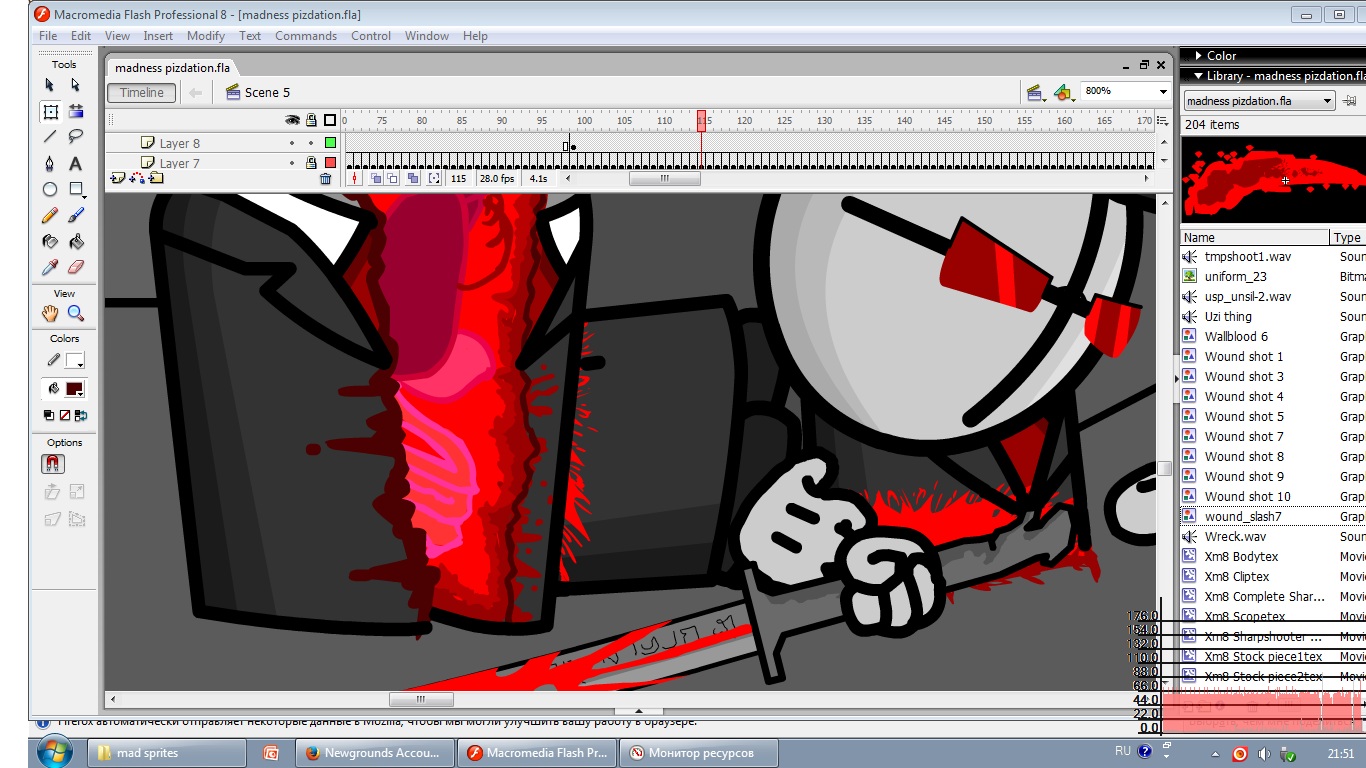Viewport: 1366px width, 768px height.
Task: Click the Insert Layer icon
Action: [118, 178]
